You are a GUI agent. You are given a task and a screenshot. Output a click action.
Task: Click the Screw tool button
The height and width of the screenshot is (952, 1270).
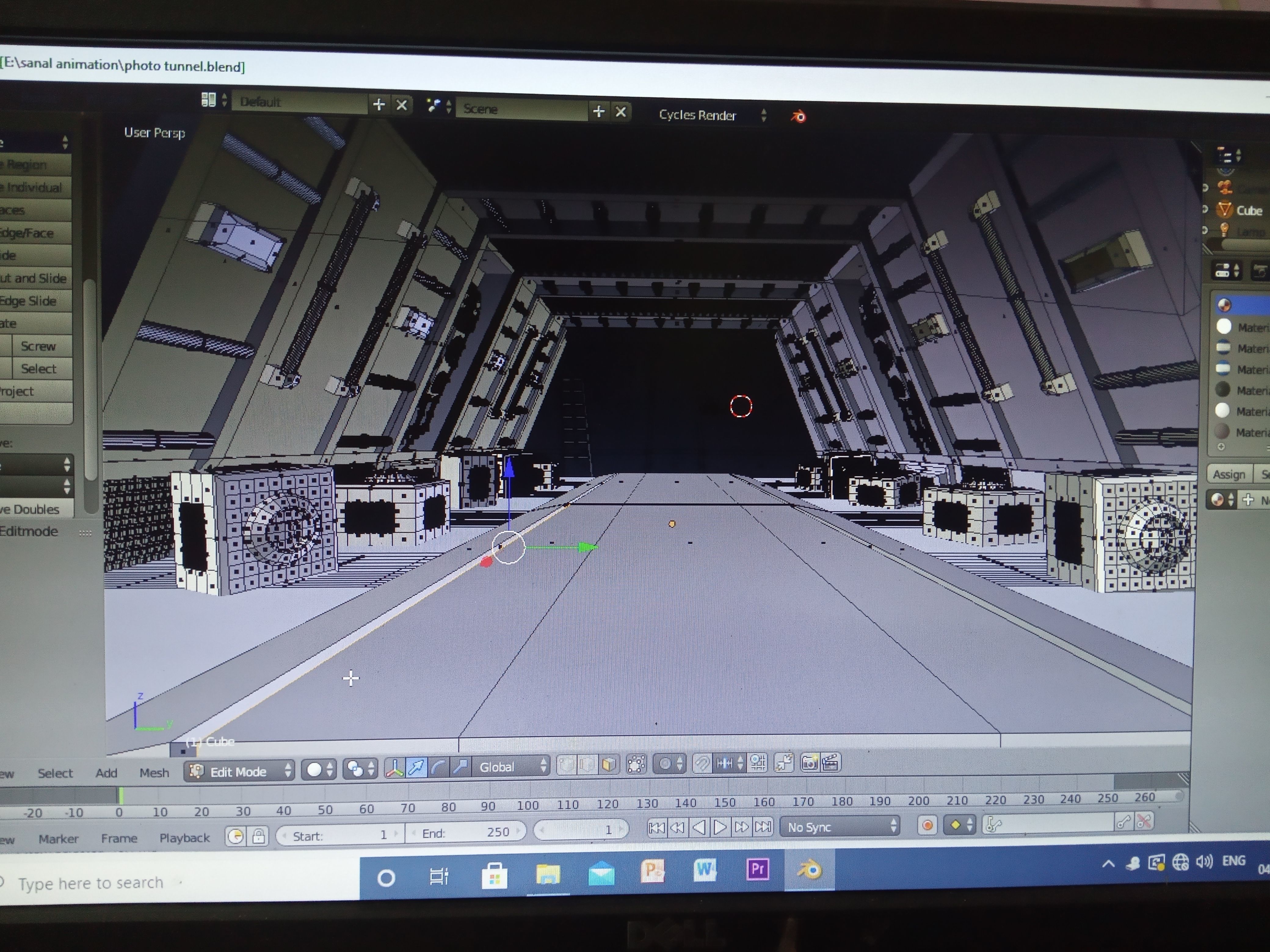[x=38, y=346]
